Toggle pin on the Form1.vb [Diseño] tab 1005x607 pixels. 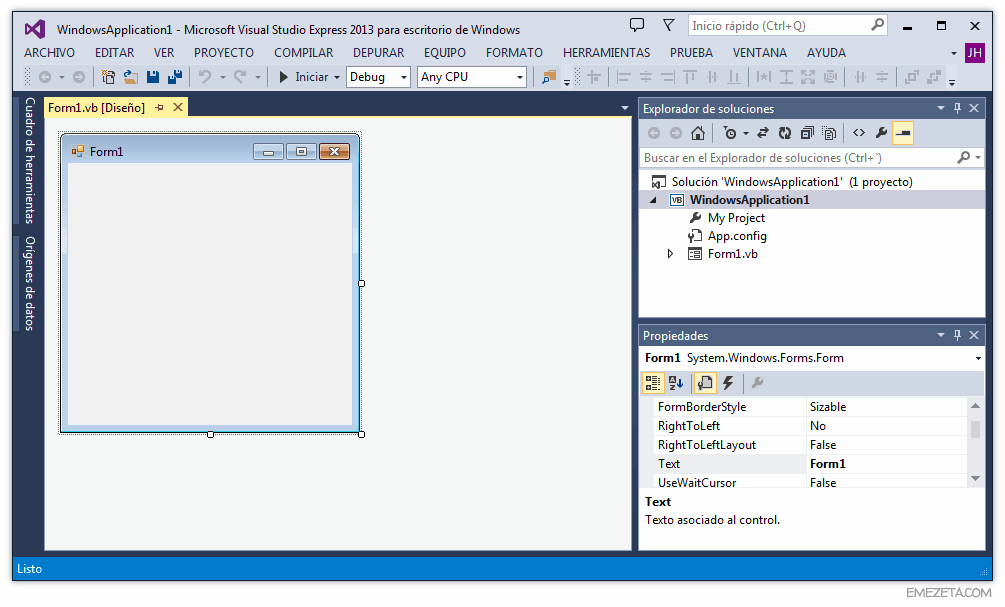159,108
